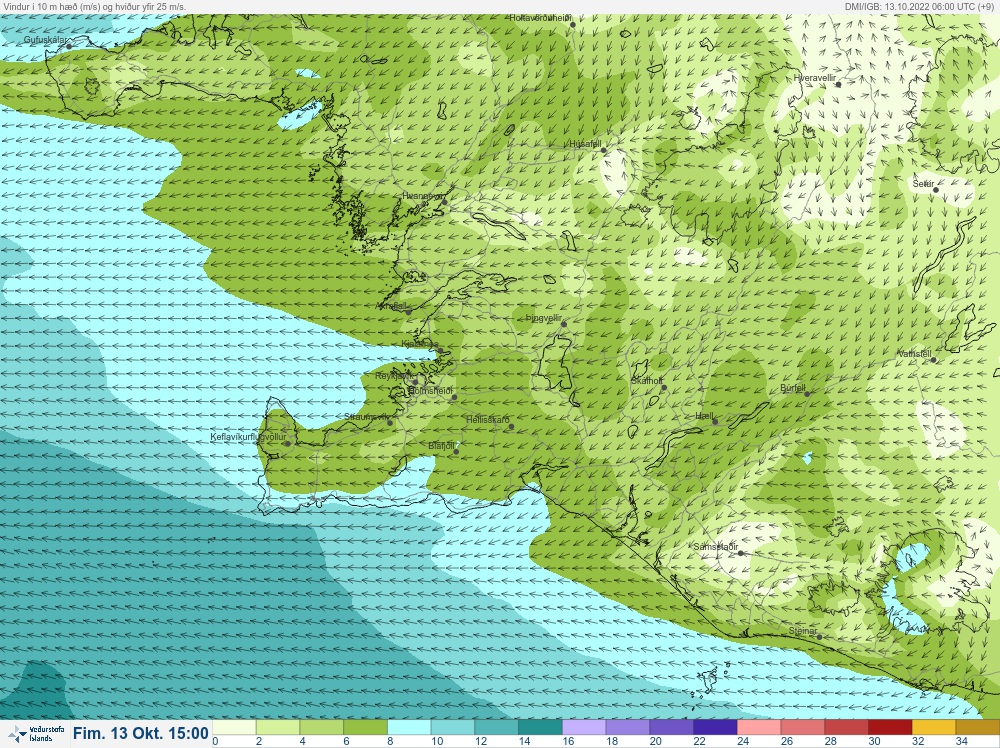Click the 34+ m/s ochre swatch
The height and width of the screenshot is (748, 1000).
pos(978,728)
